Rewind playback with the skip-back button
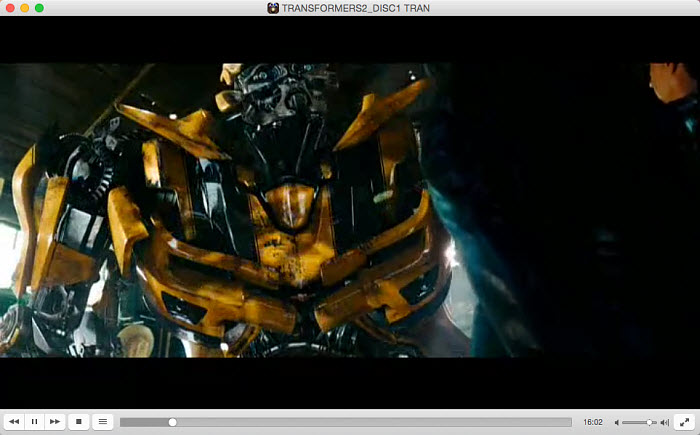 [14, 422]
